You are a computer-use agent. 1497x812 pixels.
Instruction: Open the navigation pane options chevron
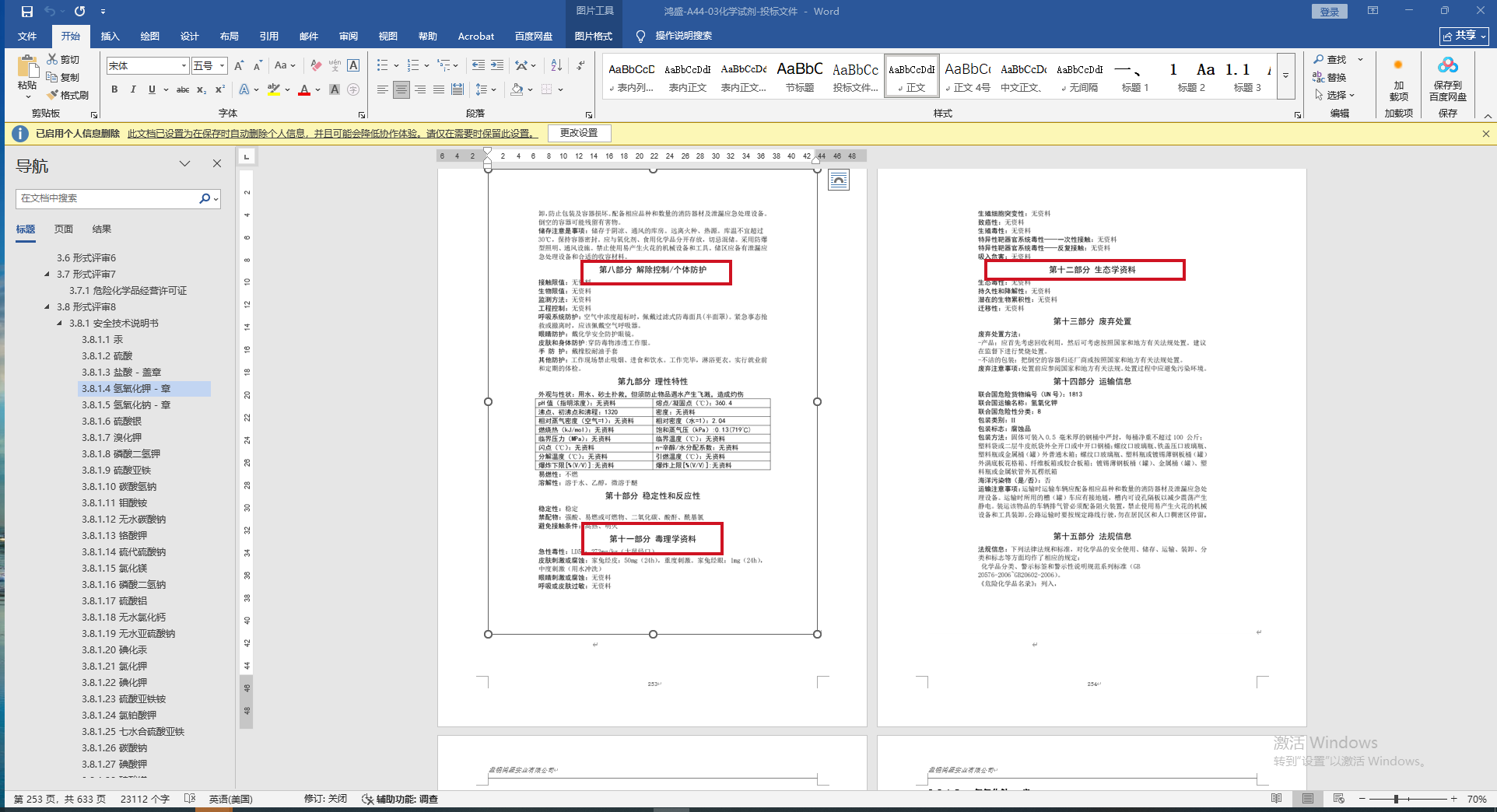[x=184, y=163]
